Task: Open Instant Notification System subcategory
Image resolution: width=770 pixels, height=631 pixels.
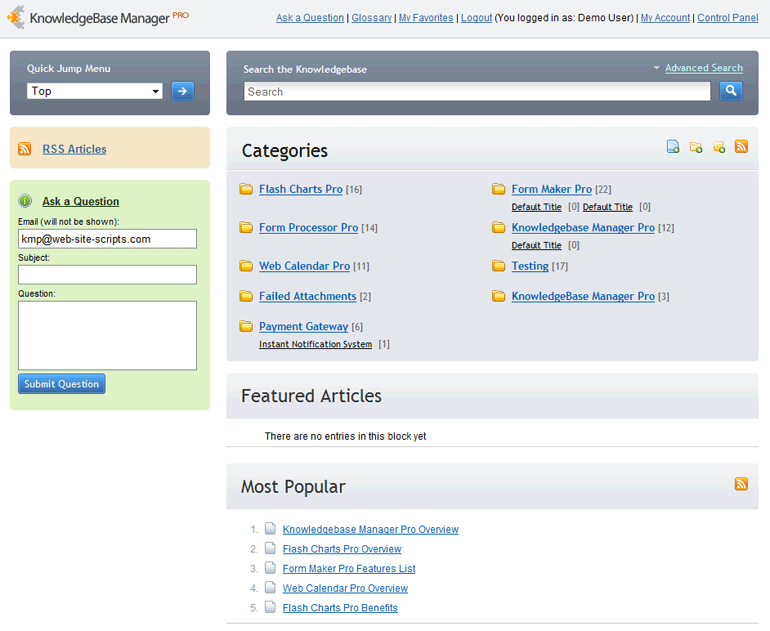Action: pos(315,344)
